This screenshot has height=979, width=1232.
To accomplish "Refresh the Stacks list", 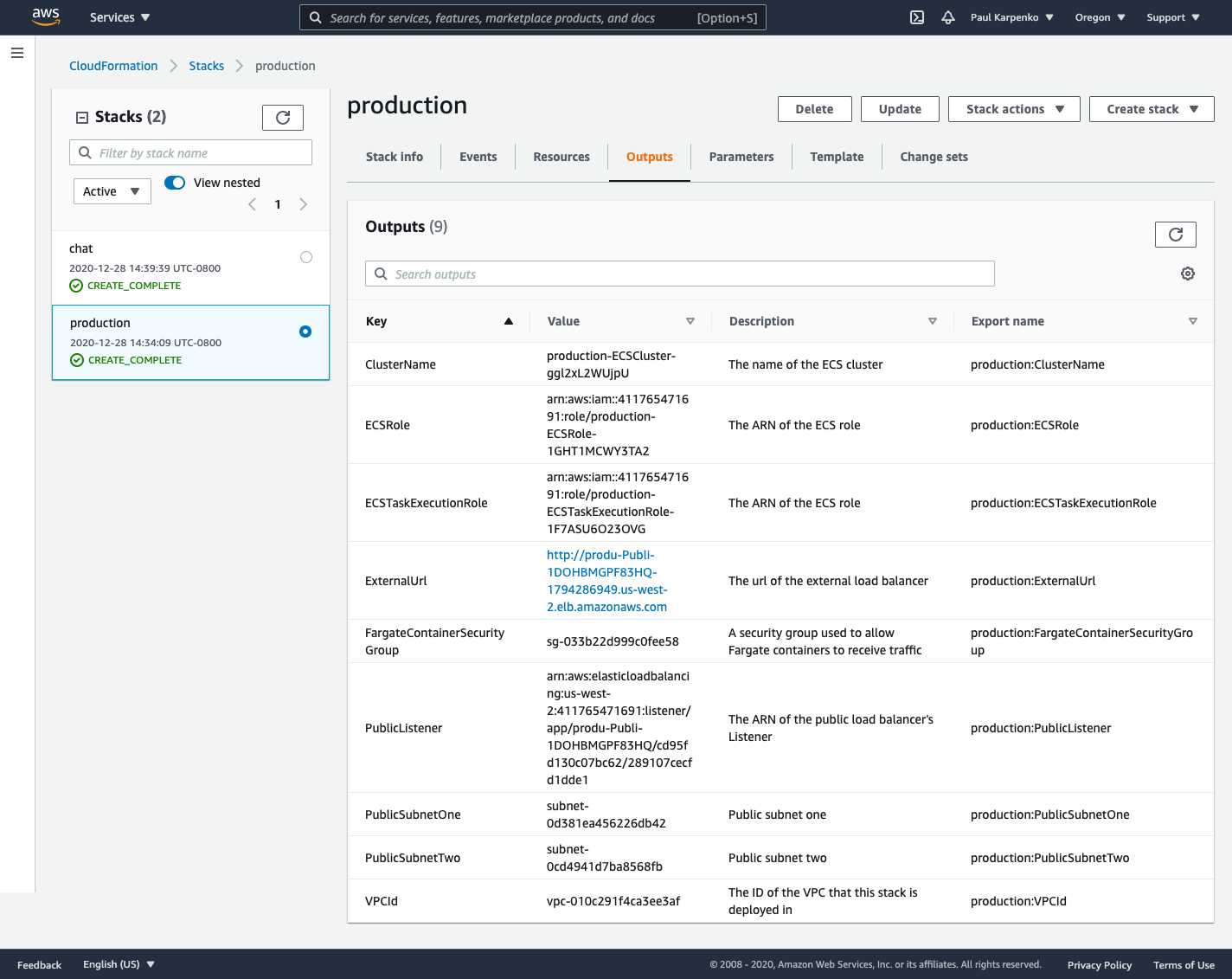I will point(283,118).
